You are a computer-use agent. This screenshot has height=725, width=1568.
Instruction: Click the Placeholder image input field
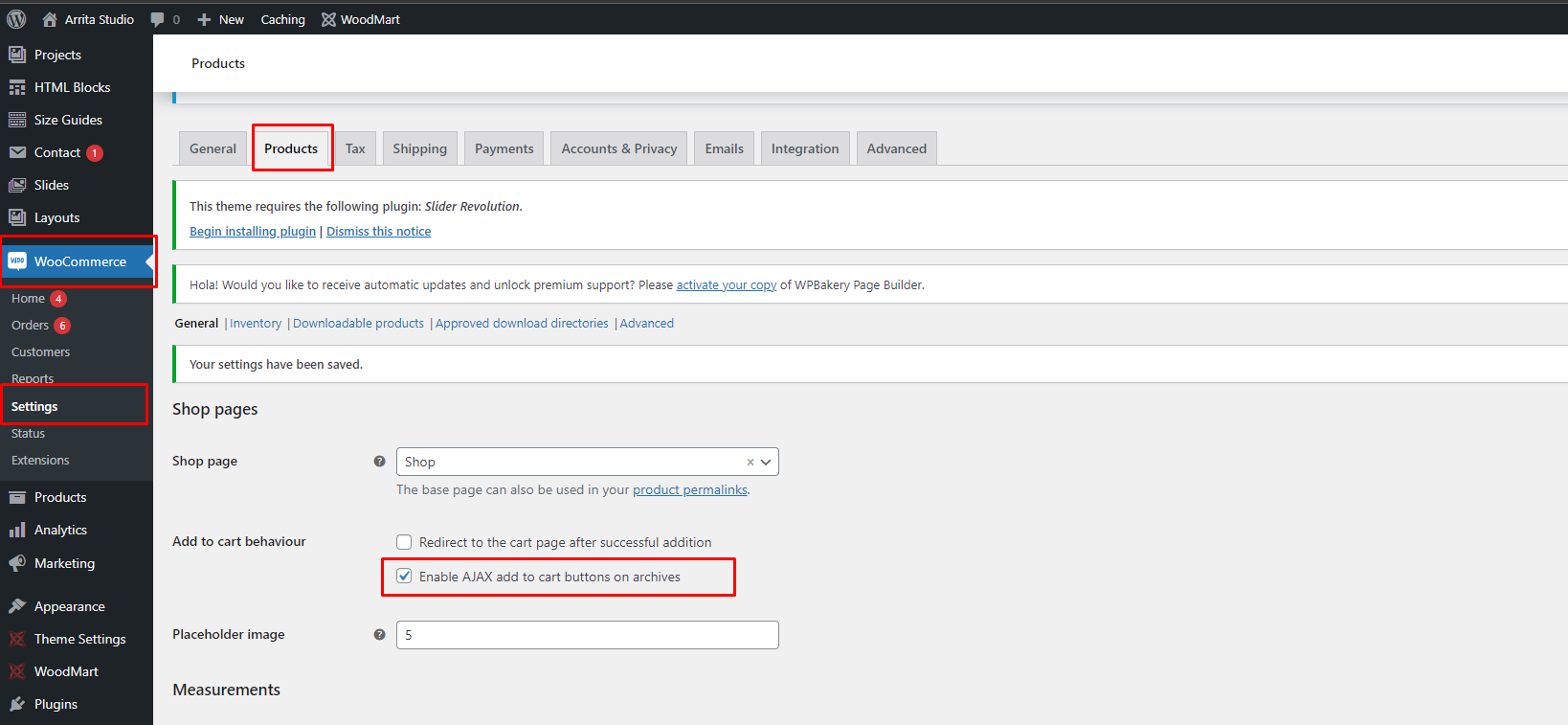coord(588,635)
